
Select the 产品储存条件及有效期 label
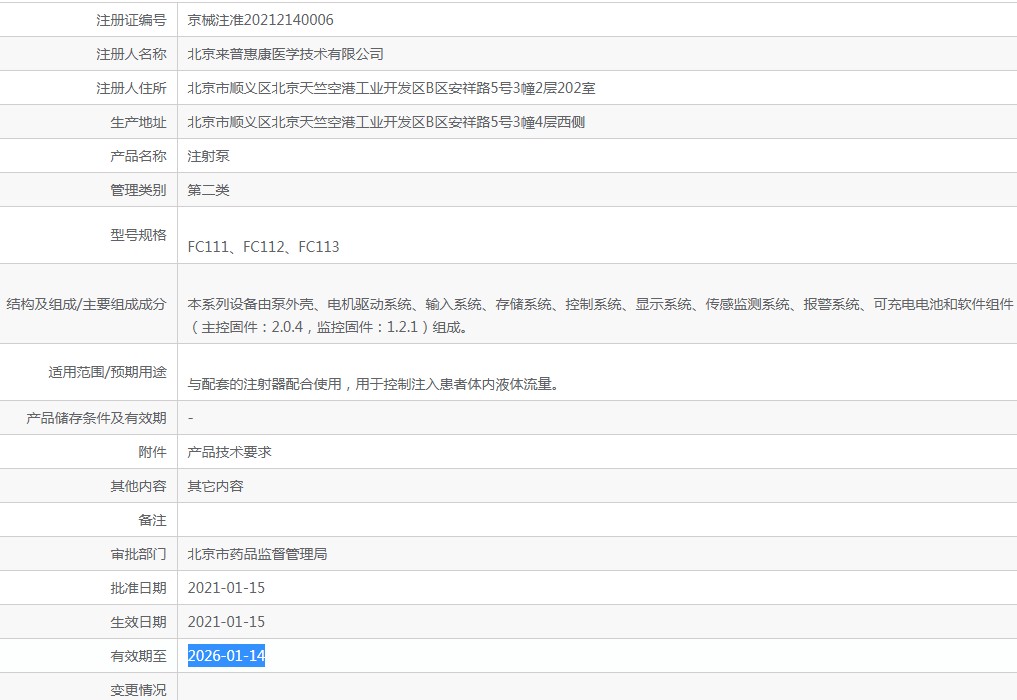point(96,418)
